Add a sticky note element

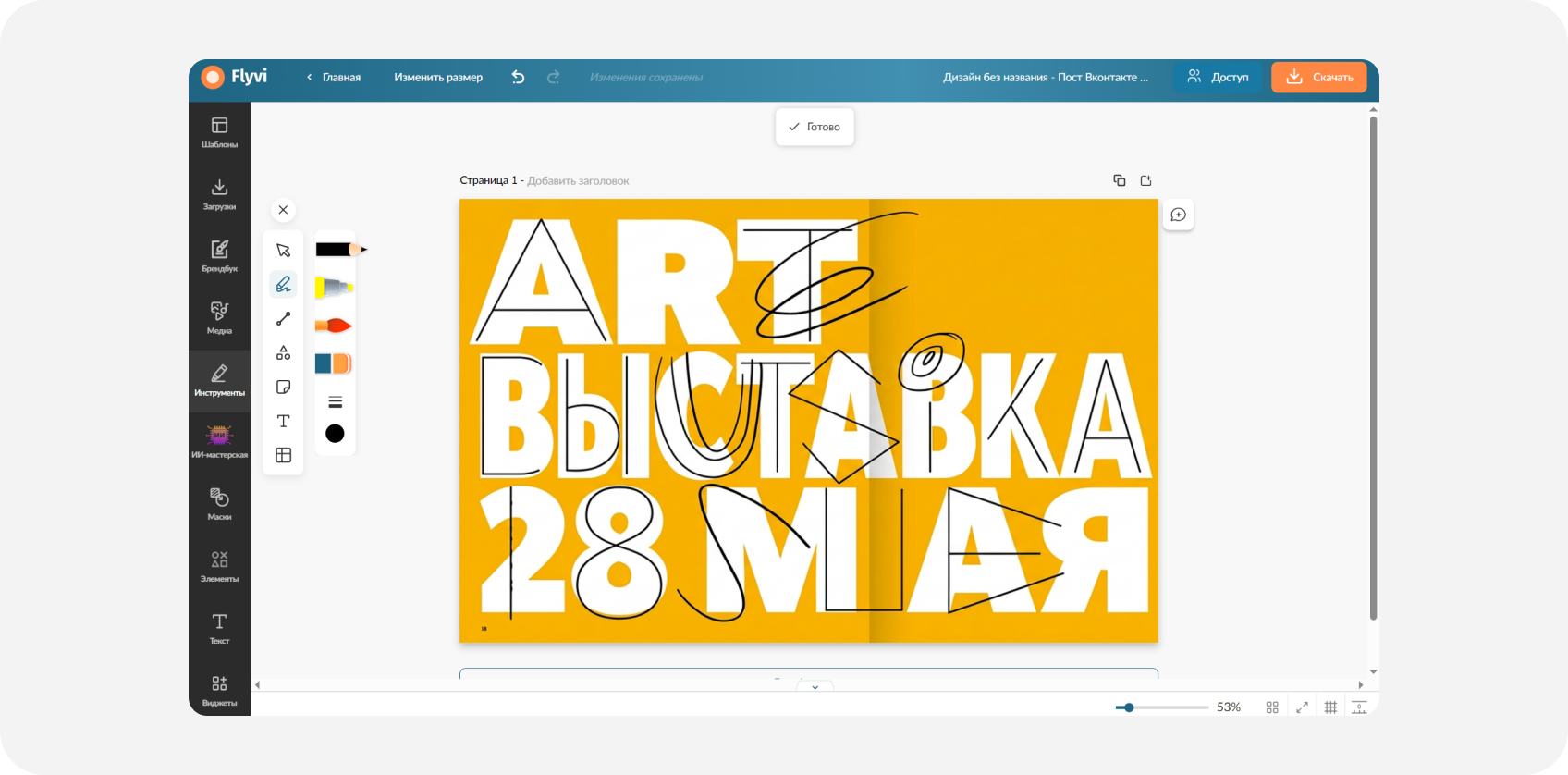click(x=283, y=387)
